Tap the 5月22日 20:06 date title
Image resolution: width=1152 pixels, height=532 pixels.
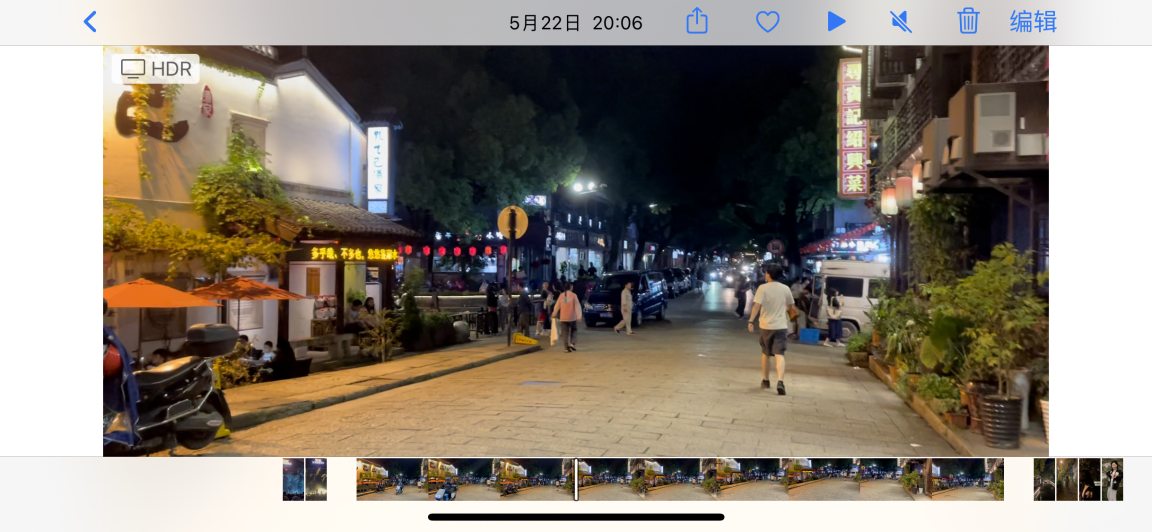(575, 23)
